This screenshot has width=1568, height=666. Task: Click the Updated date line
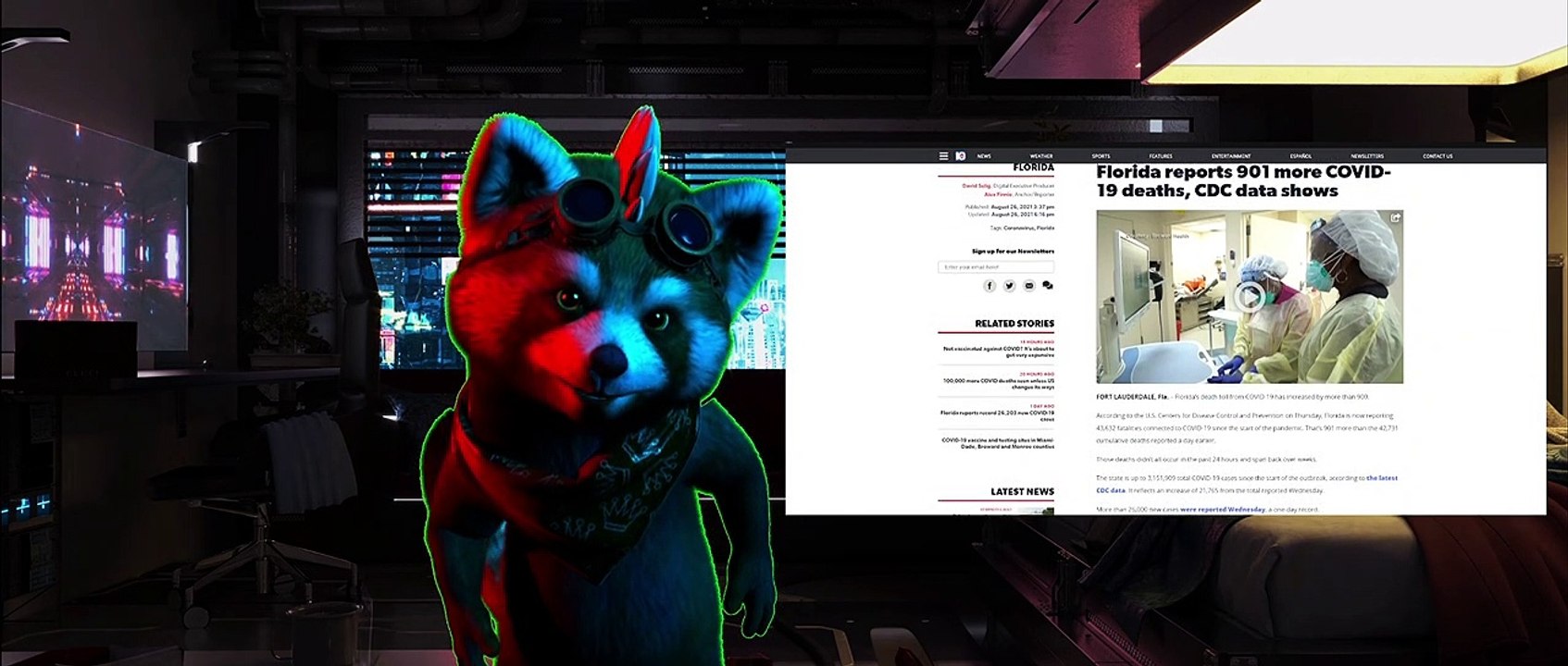click(1011, 214)
